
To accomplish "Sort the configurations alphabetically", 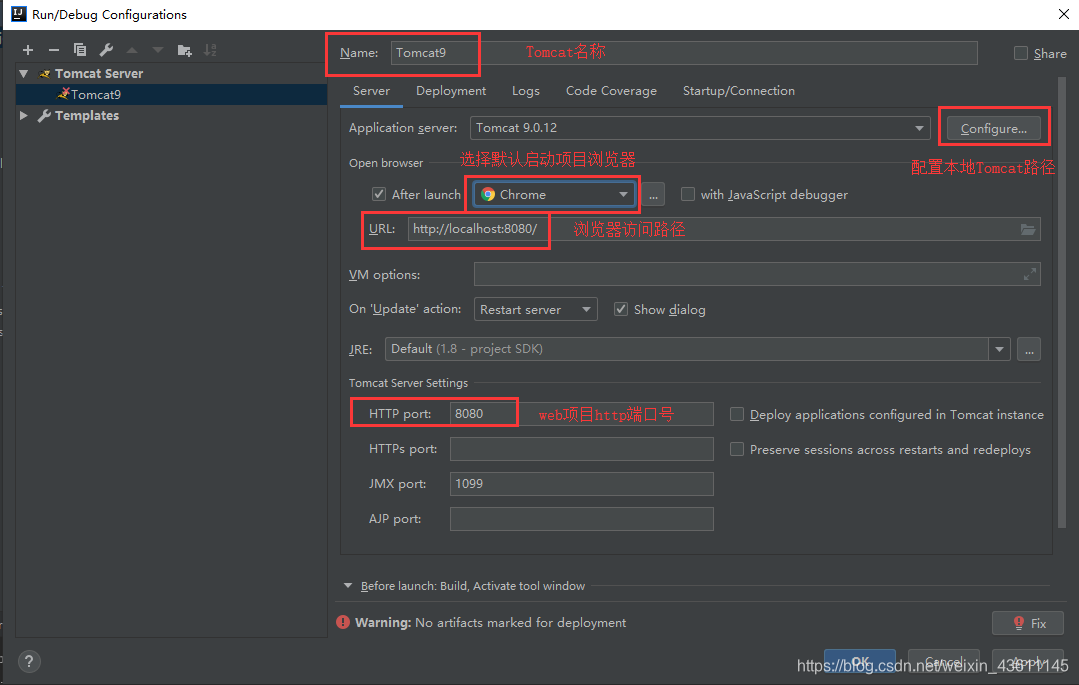I will pyautogui.click(x=210, y=50).
